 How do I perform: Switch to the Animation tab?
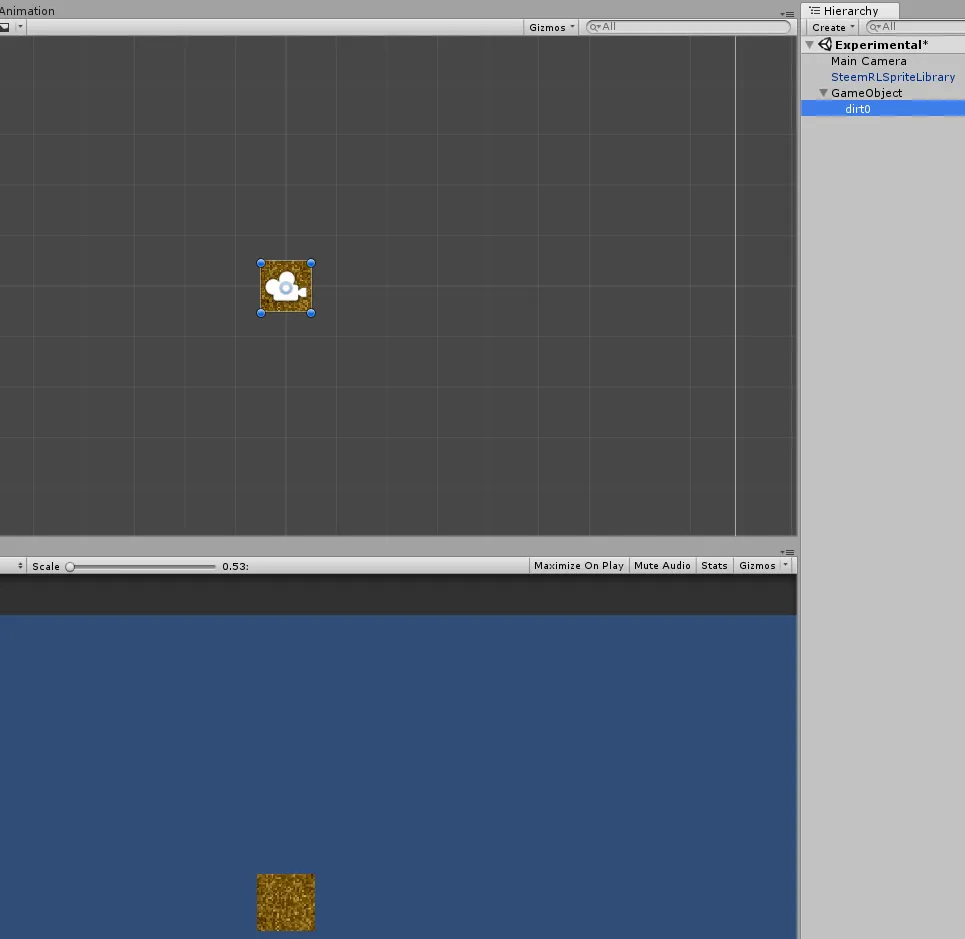[27, 10]
